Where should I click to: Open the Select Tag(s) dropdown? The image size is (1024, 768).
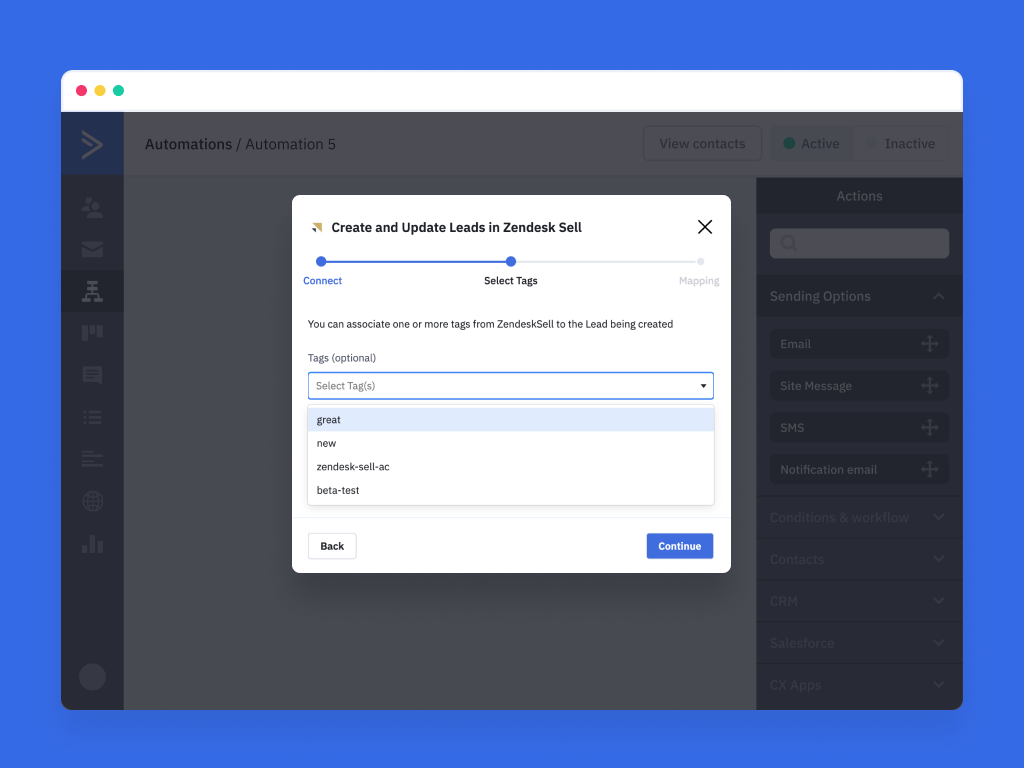[x=510, y=386]
